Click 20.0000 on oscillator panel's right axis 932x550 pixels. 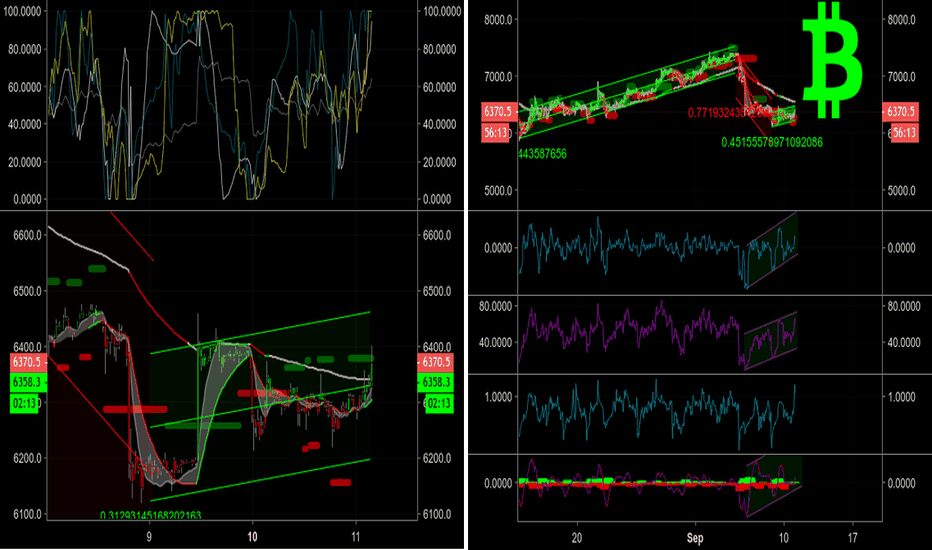(440, 162)
